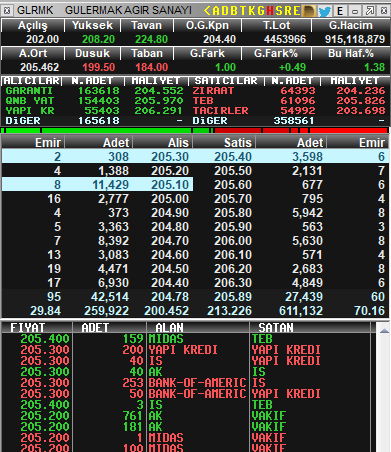Click the yellow letter S shortcut
The image size is (391, 452).
pyautogui.click(x=279, y=11)
